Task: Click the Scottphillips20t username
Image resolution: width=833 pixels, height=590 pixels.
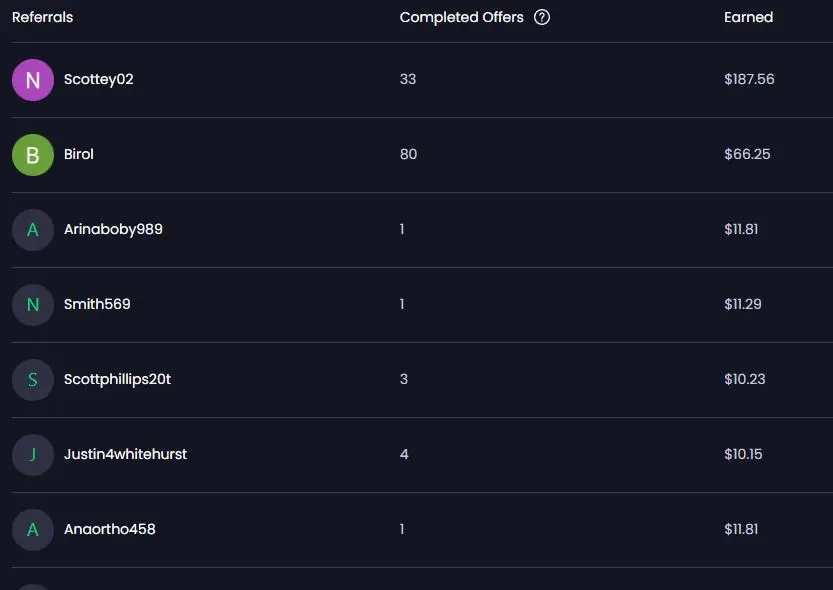Action: 117,379
